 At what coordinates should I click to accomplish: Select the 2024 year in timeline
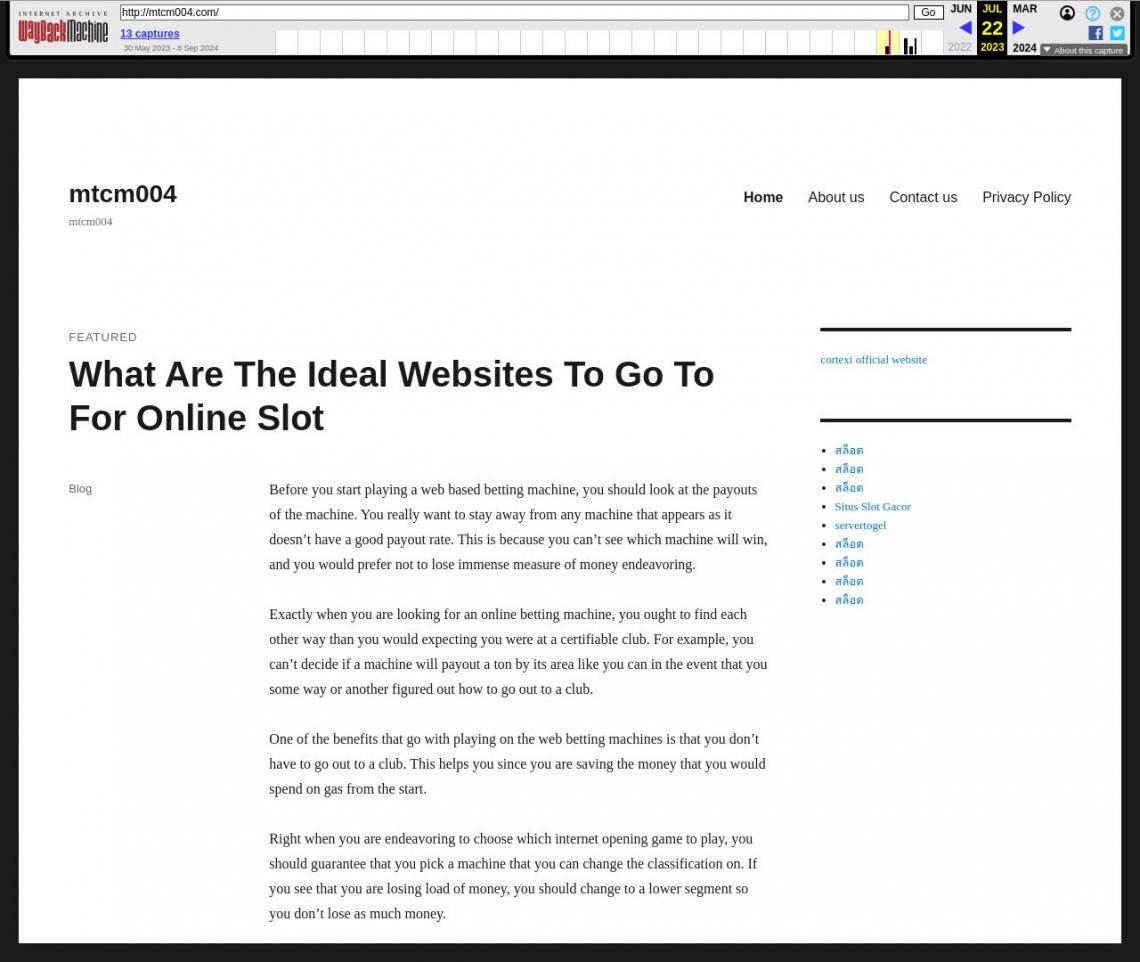coord(1024,48)
